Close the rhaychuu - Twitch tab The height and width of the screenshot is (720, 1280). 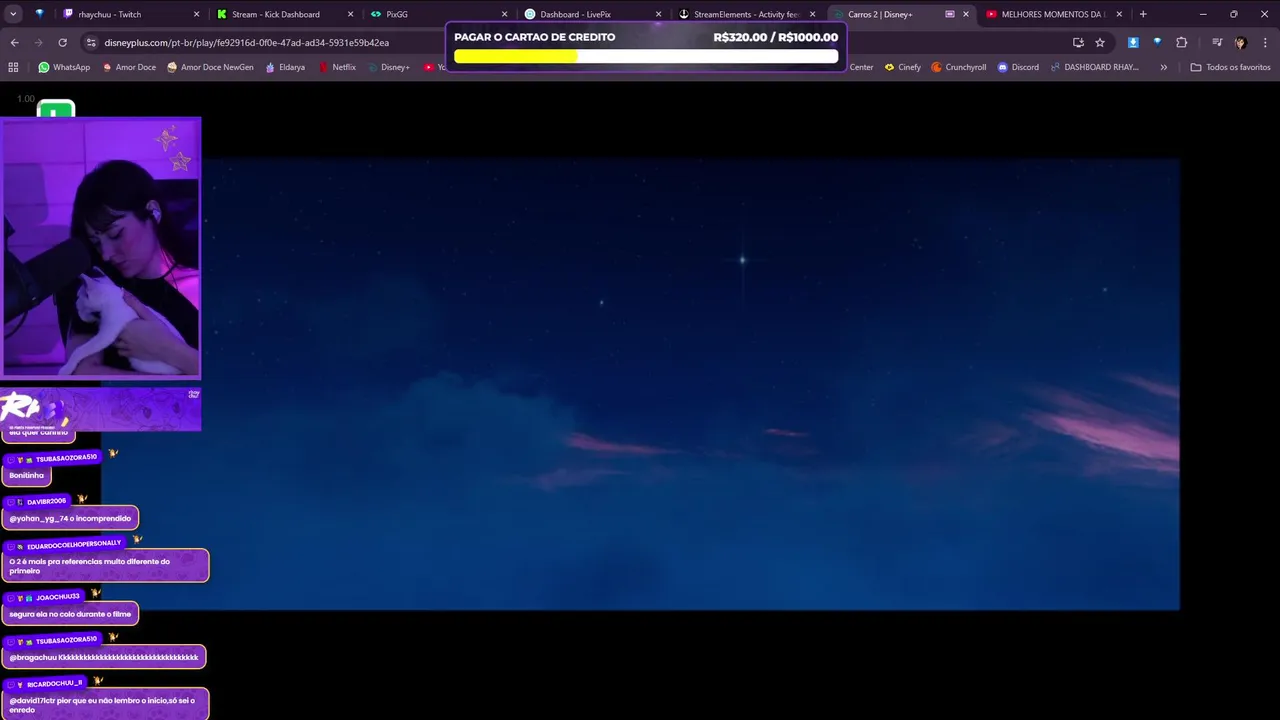click(x=196, y=14)
